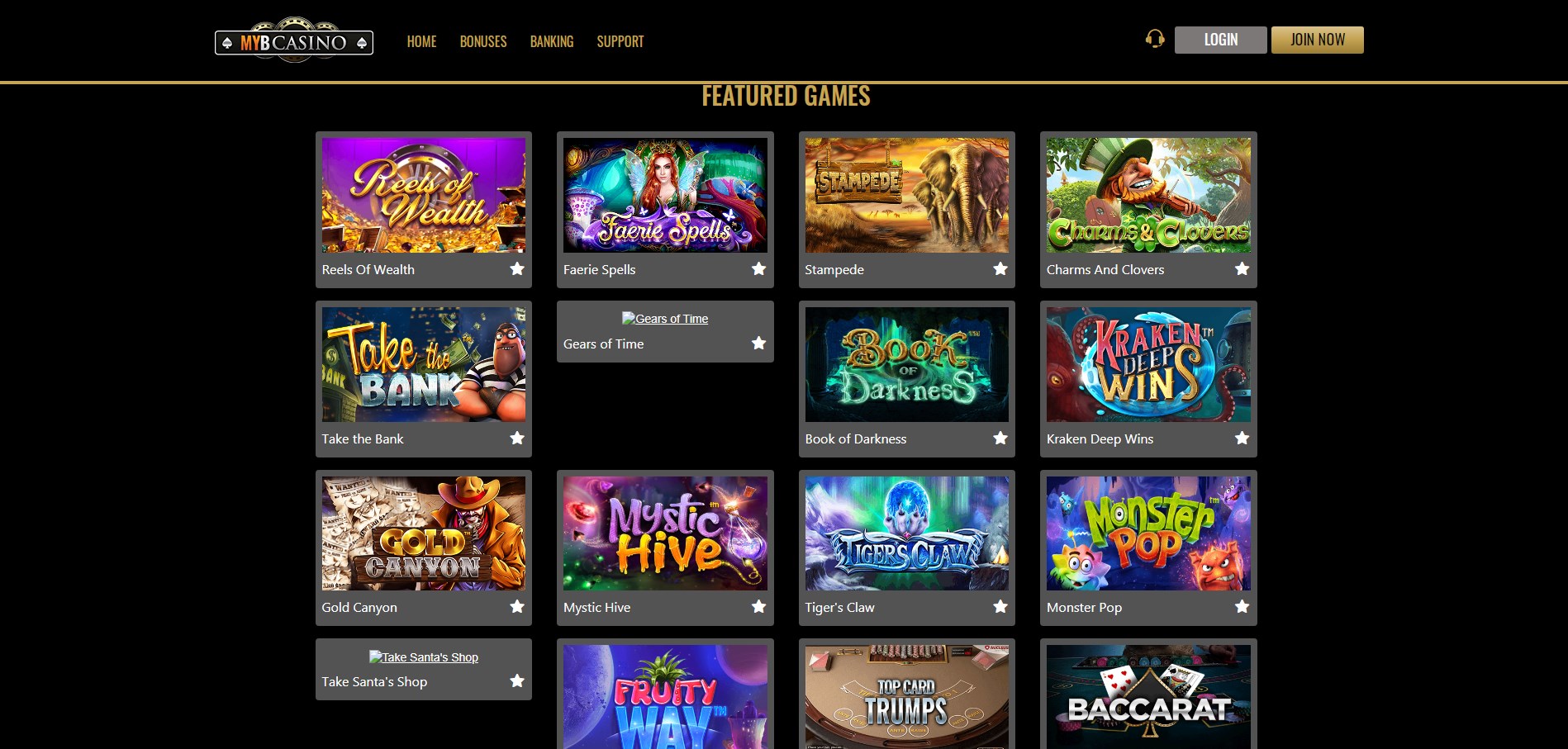Click star on Kraken Deep Wins
Screen dimensions: 1568x749
(1242, 438)
